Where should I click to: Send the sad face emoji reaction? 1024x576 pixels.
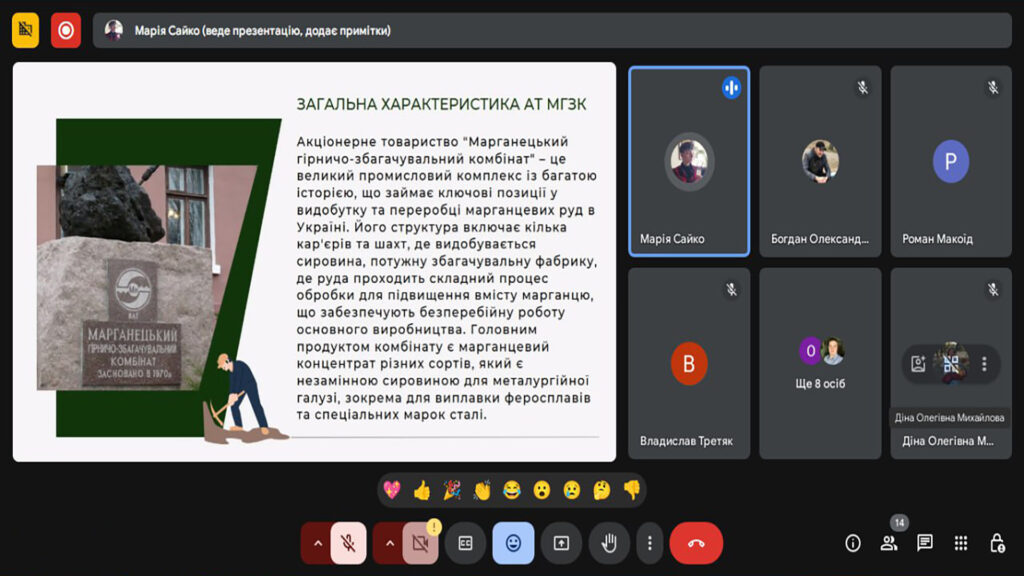(571, 490)
